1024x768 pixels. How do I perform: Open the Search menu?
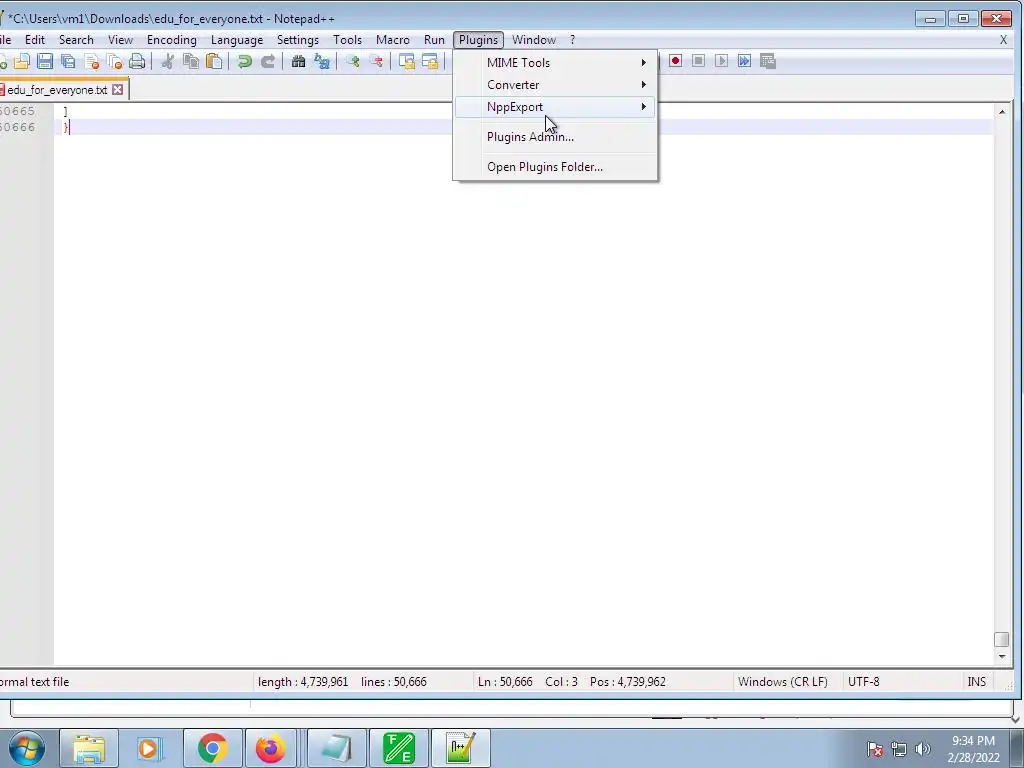click(76, 40)
